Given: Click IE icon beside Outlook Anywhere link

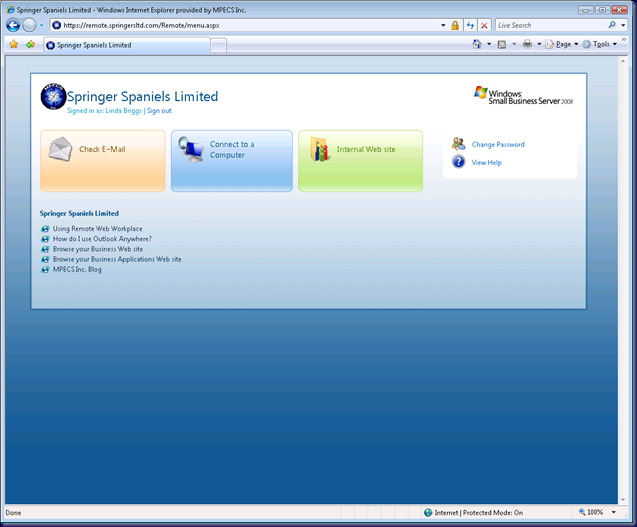Looking at the screenshot, I should click(x=45, y=239).
